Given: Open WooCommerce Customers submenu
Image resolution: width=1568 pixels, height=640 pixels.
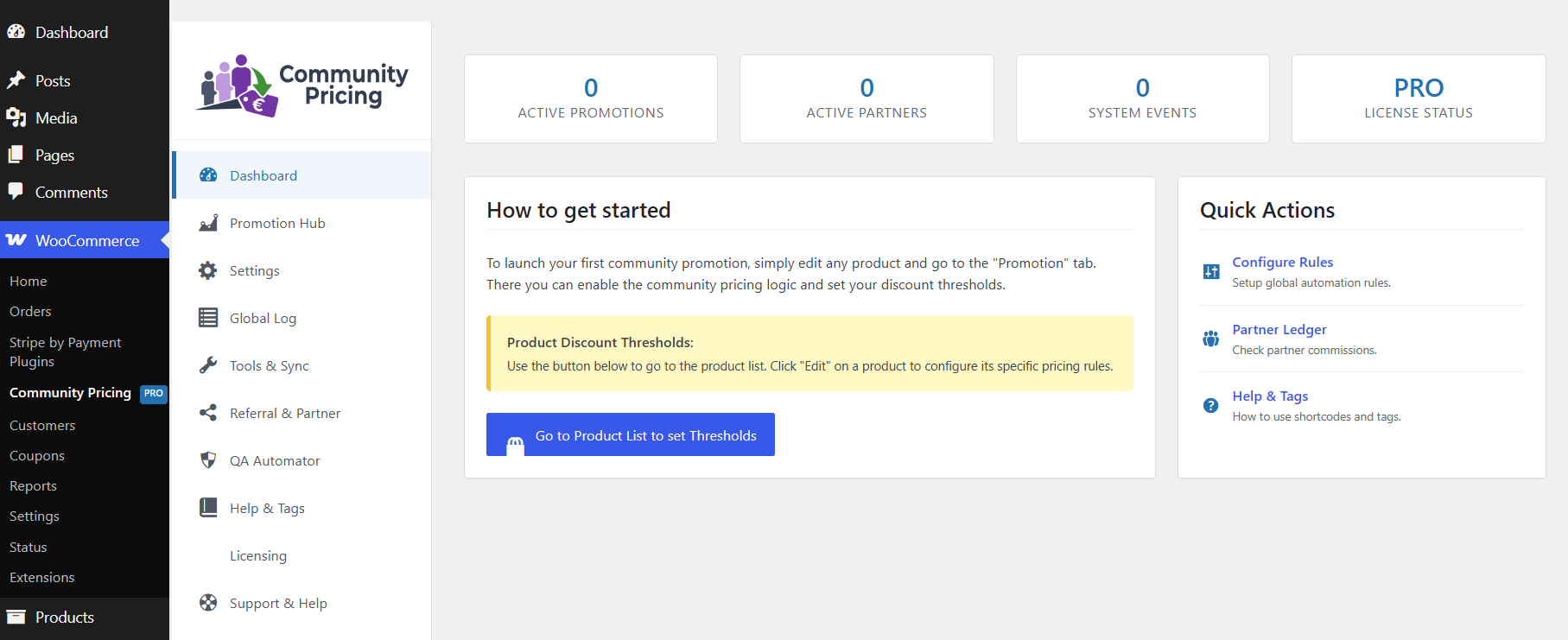Looking at the screenshot, I should [42, 425].
